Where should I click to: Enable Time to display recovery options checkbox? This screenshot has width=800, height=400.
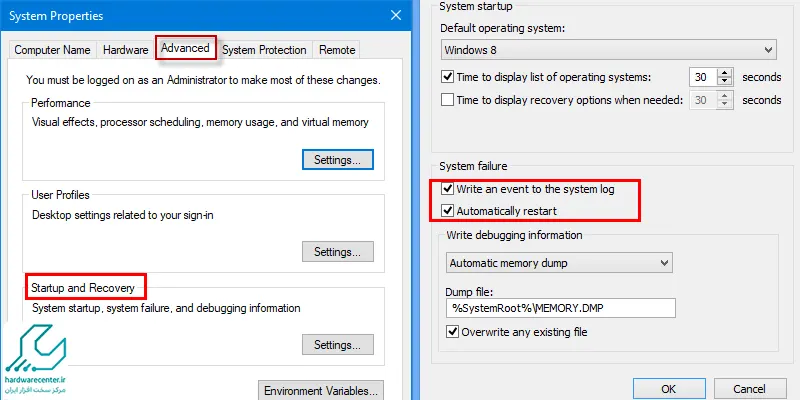(x=447, y=99)
